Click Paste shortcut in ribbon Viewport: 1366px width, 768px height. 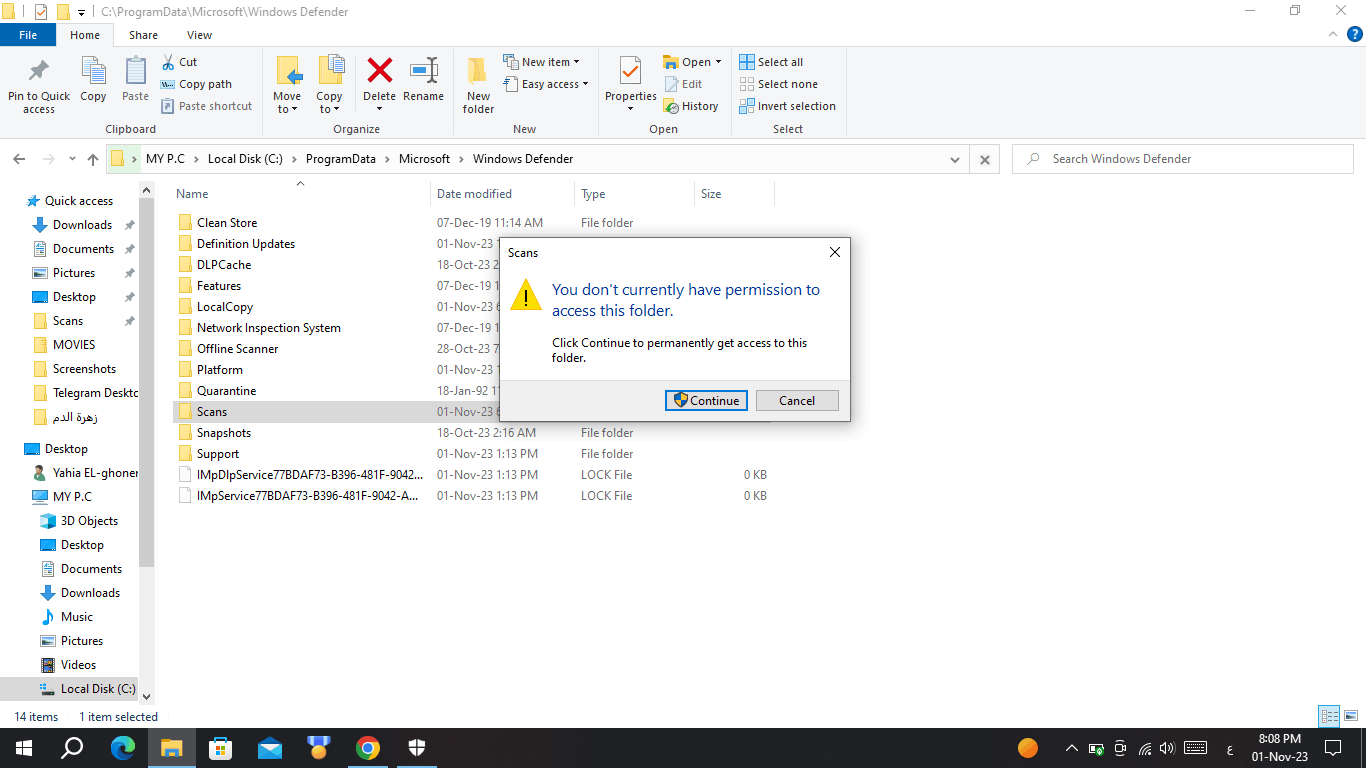(x=207, y=106)
